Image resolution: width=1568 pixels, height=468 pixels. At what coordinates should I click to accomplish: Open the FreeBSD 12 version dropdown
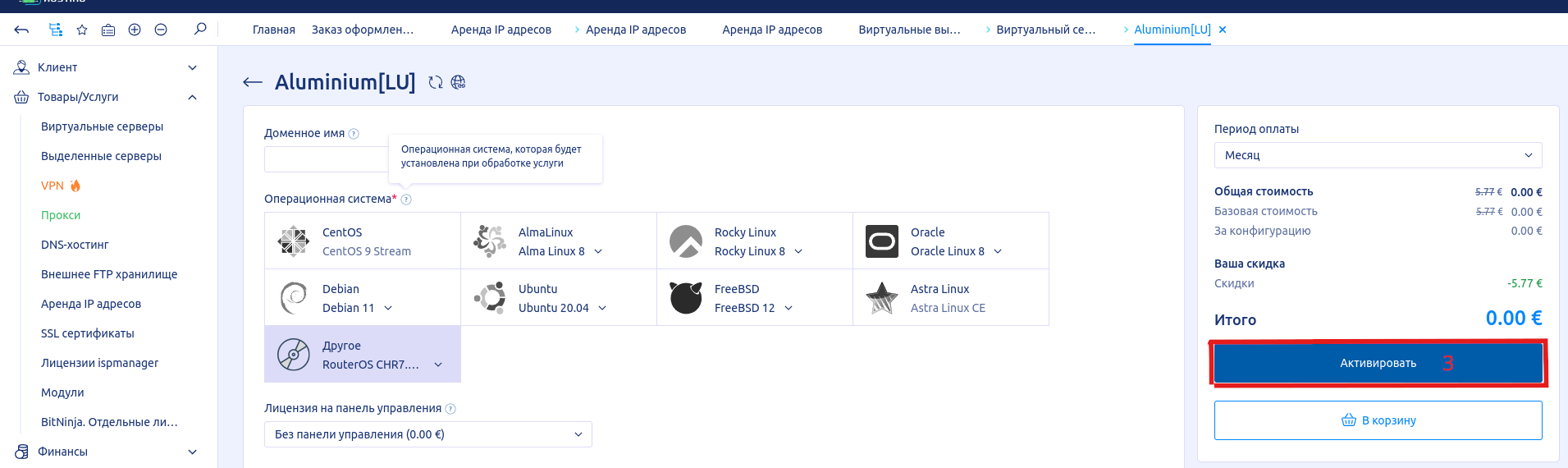pyautogui.click(x=789, y=308)
